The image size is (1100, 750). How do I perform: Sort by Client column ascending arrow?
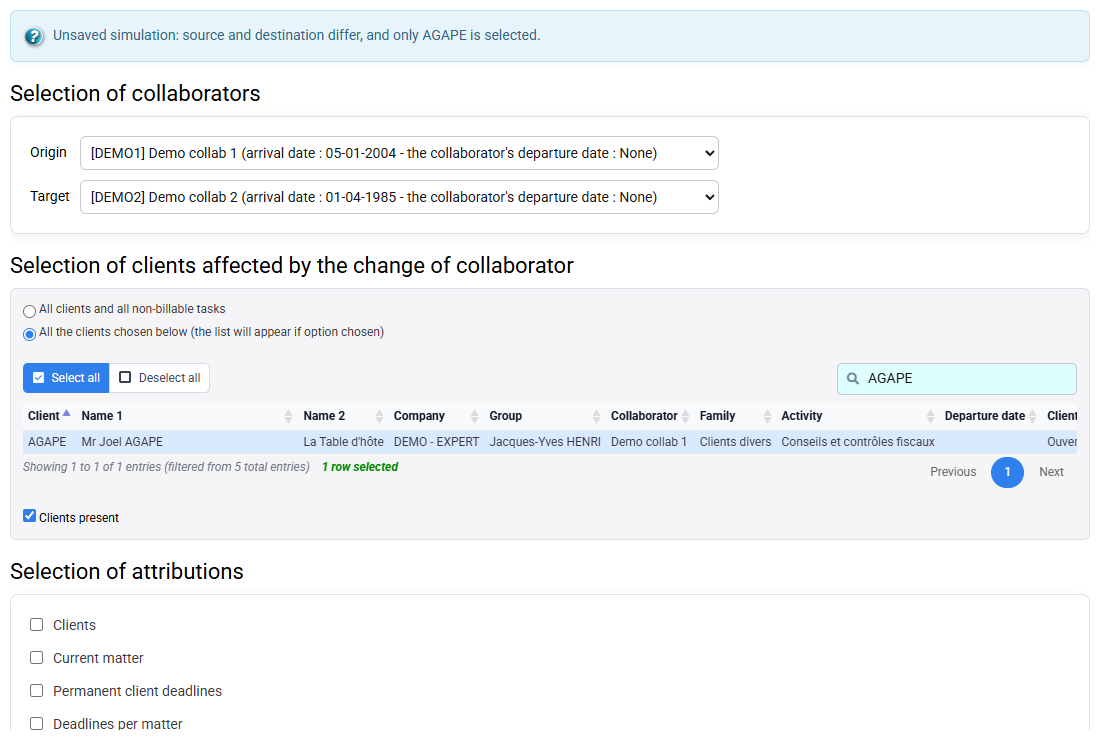pyautogui.click(x=67, y=413)
